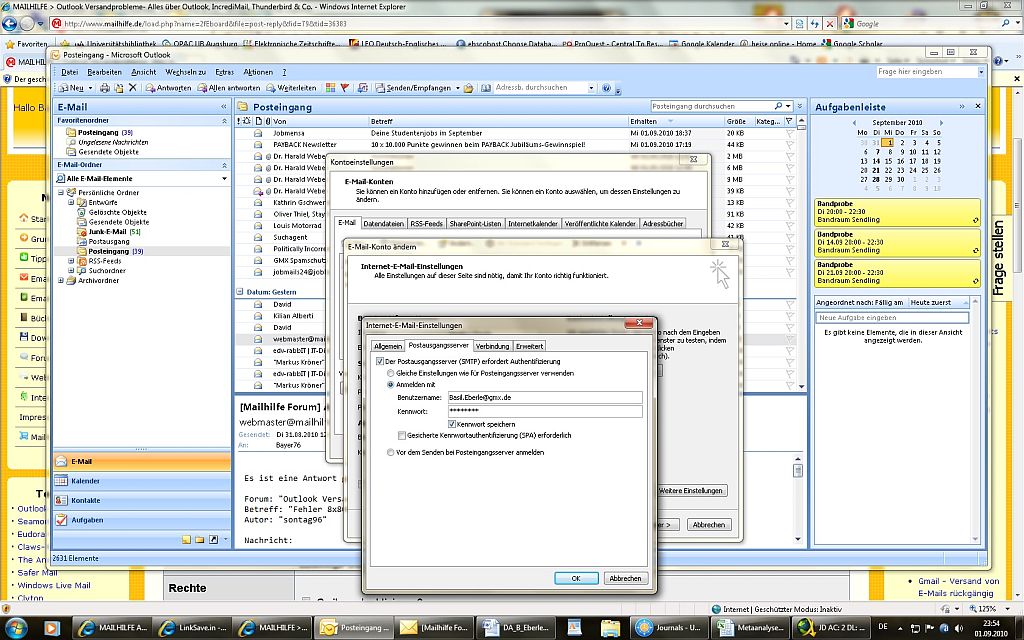This screenshot has width=1024, height=640.
Task: Click the Kontakte navigation button
Action: (142, 500)
